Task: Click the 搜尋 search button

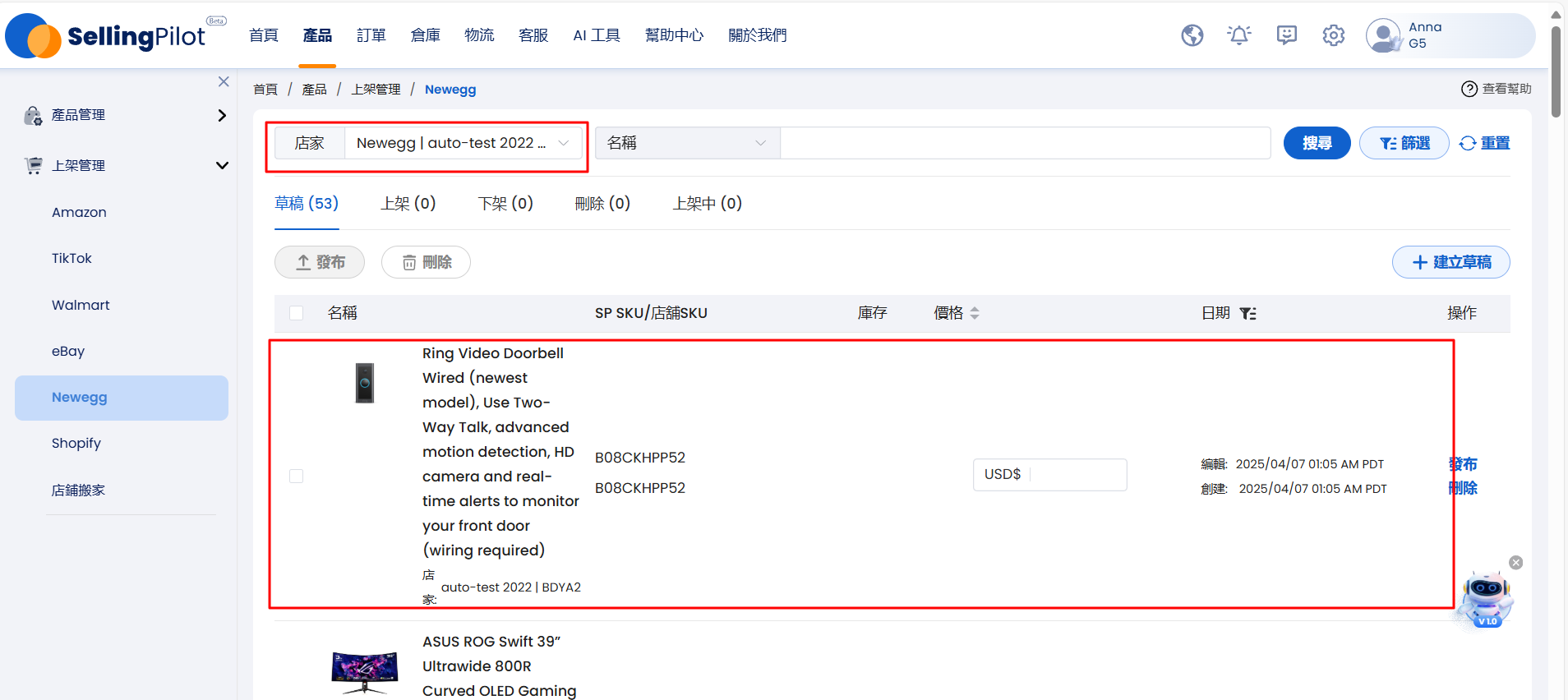Action: pyautogui.click(x=1317, y=143)
